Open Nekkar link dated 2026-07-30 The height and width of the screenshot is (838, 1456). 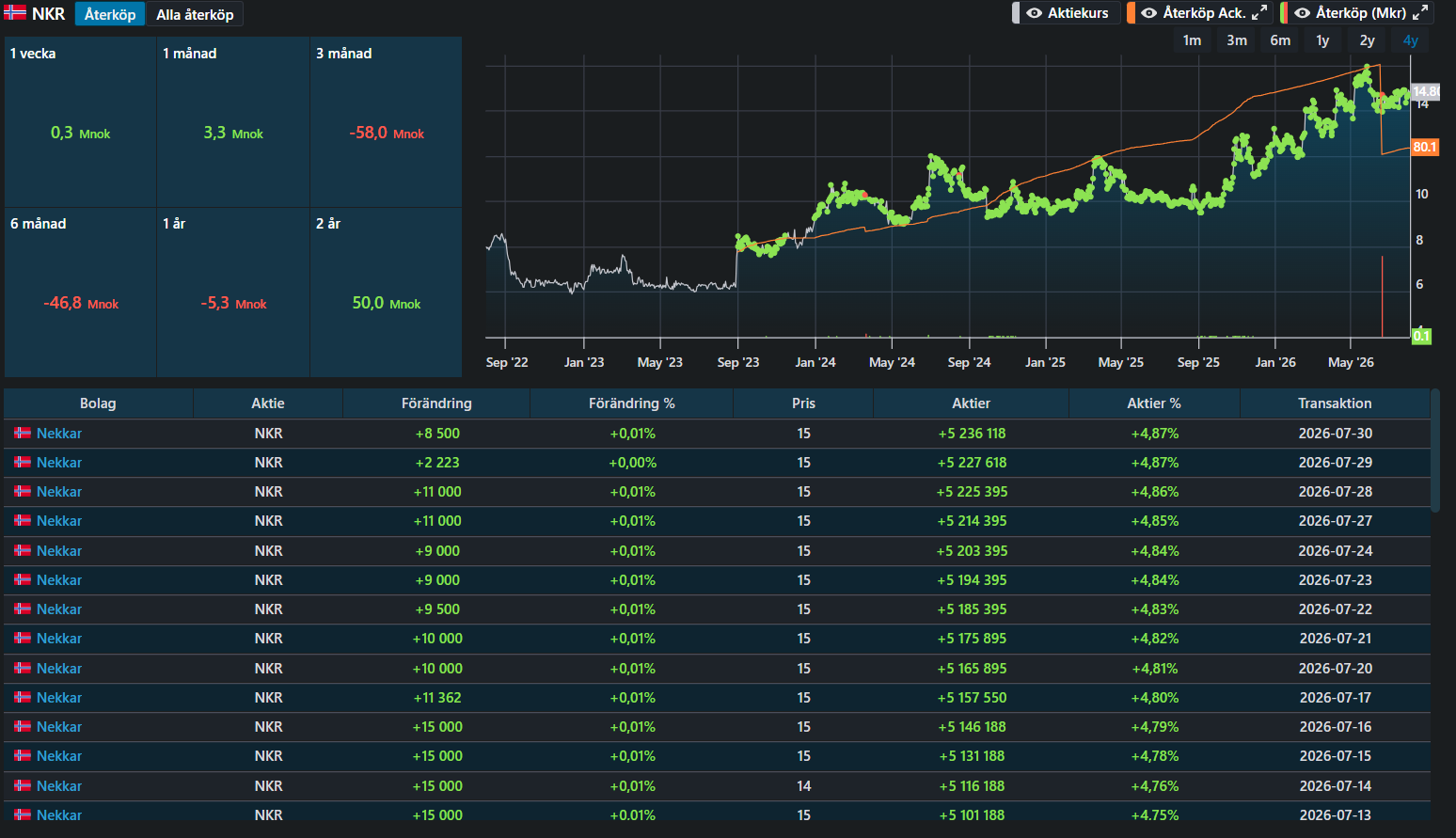coord(59,434)
